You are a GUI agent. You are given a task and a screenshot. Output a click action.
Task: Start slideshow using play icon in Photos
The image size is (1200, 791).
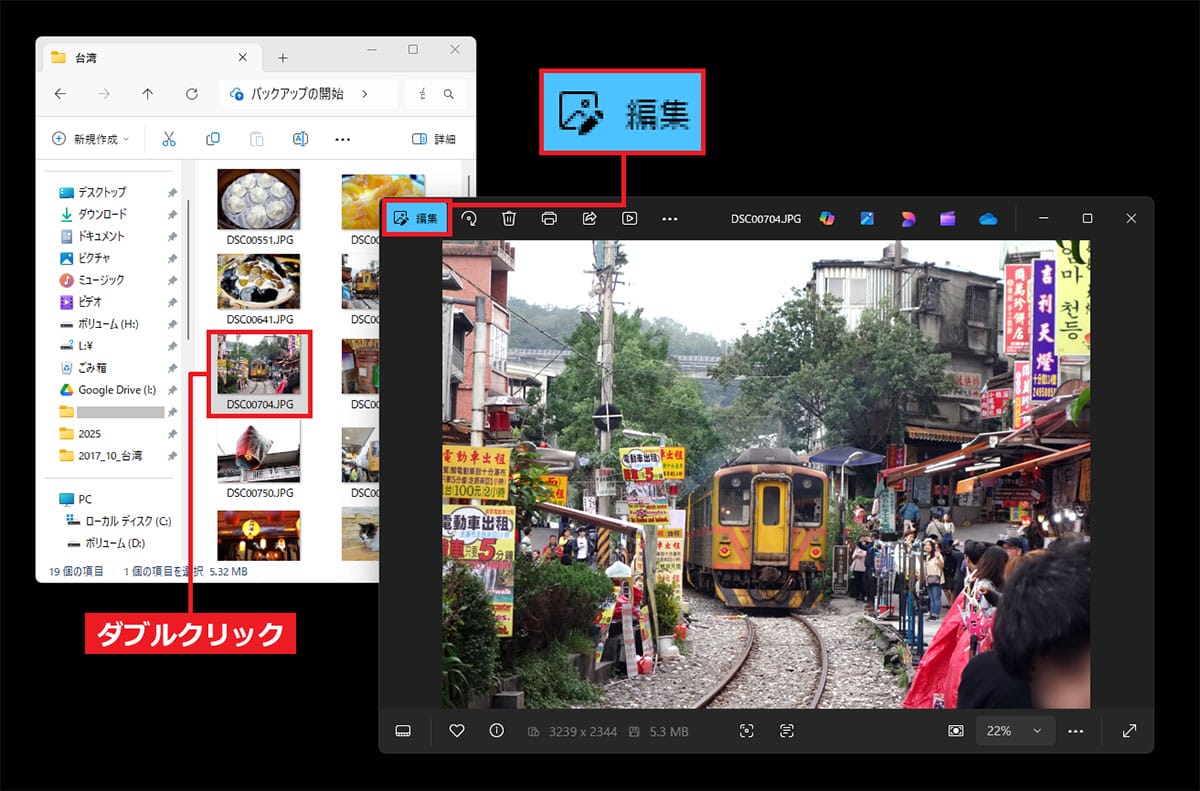629,218
